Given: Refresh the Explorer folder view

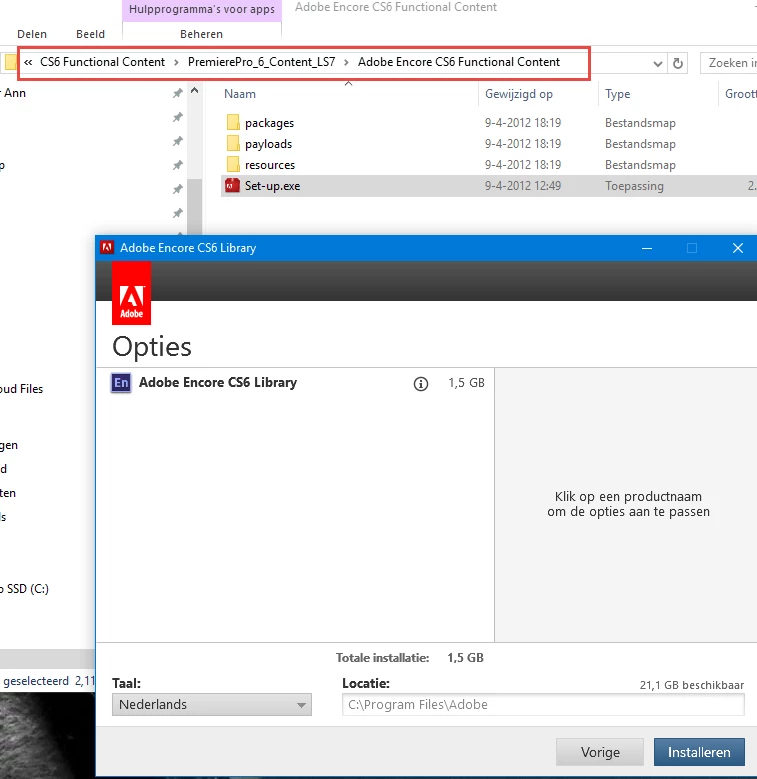Looking at the screenshot, I should [x=678, y=63].
